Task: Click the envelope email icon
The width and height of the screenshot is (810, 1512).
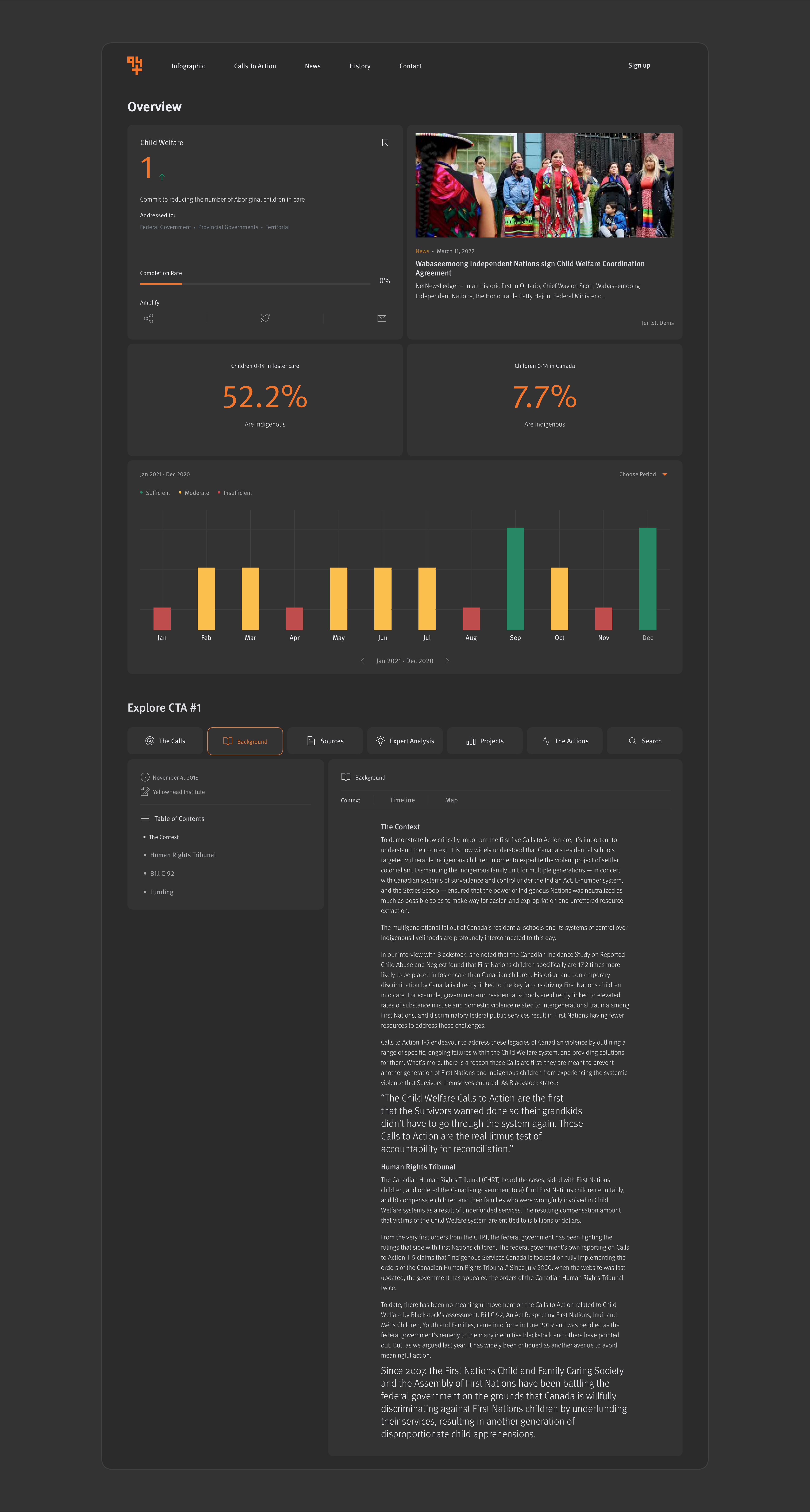Action: point(382,318)
